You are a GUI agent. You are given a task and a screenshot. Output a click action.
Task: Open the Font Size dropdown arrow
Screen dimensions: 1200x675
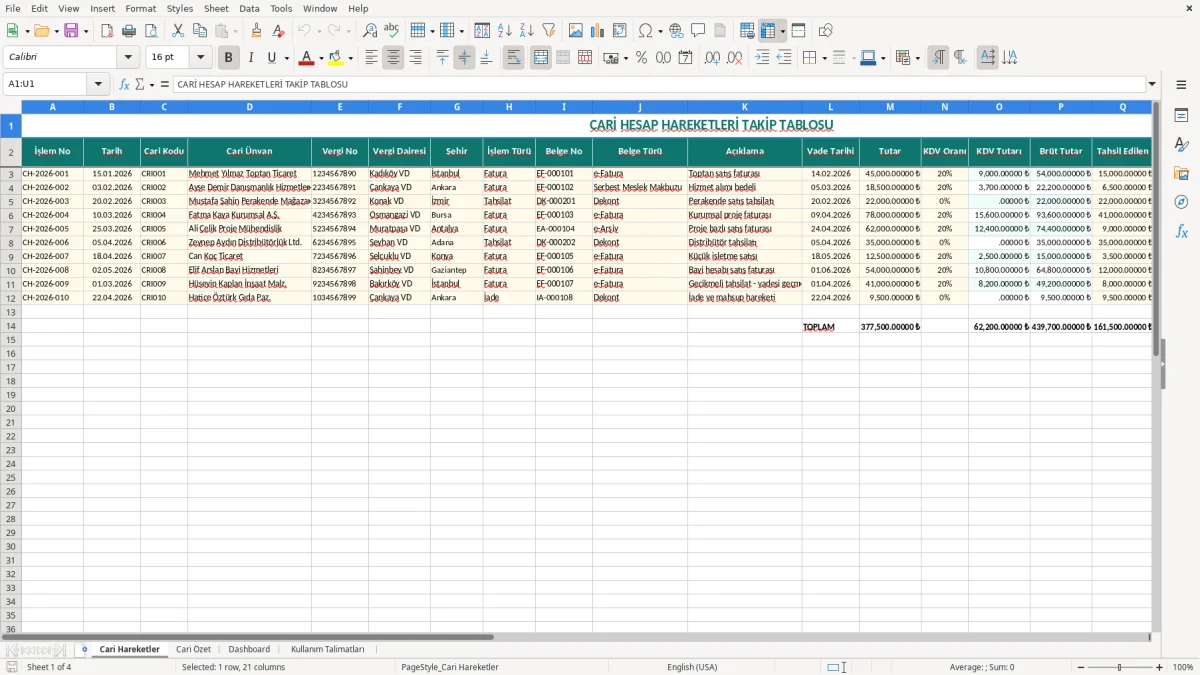(x=201, y=58)
